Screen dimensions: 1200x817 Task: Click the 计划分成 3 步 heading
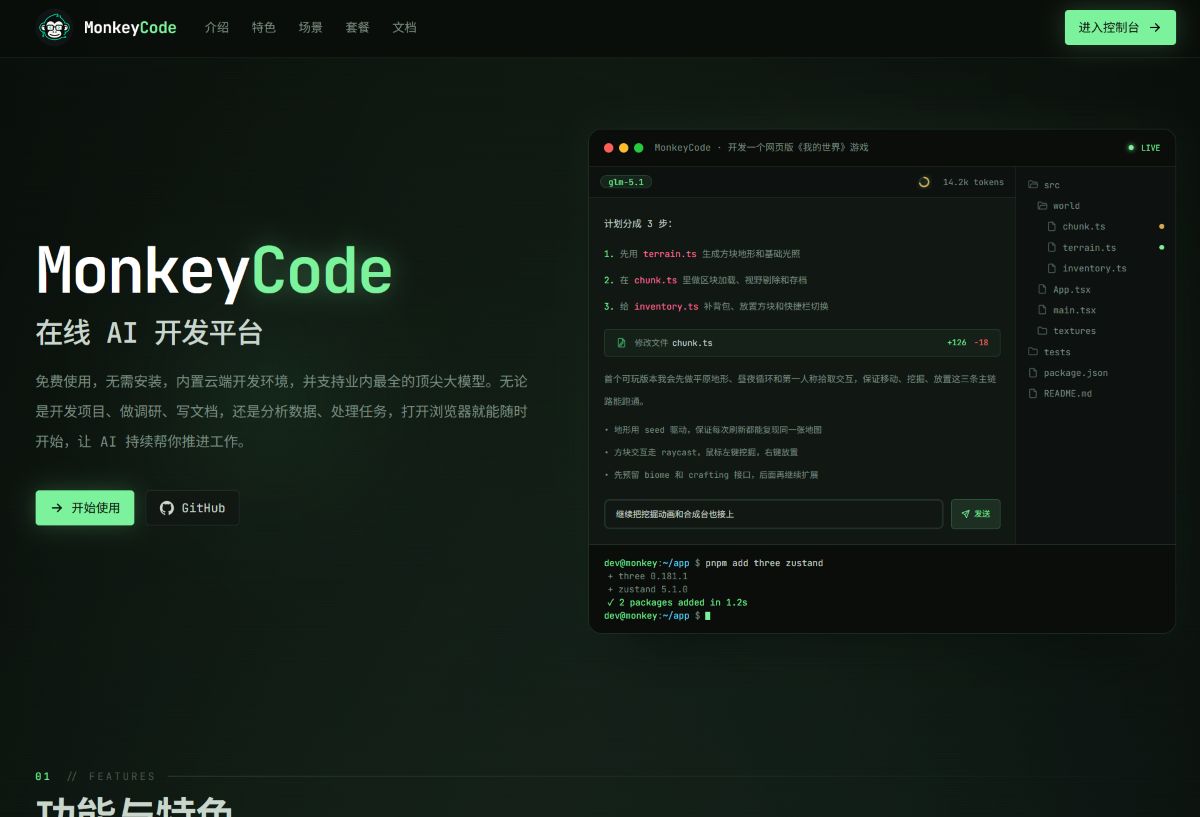(x=638, y=223)
